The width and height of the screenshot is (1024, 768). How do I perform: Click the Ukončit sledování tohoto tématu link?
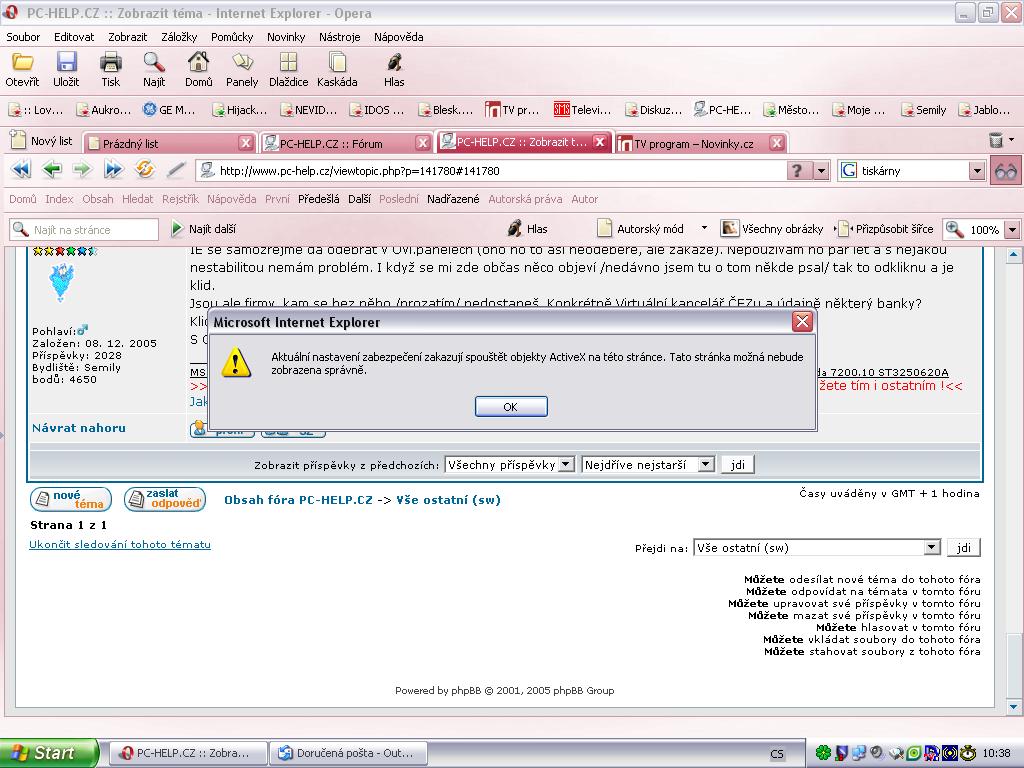click(x=120, y=545)
